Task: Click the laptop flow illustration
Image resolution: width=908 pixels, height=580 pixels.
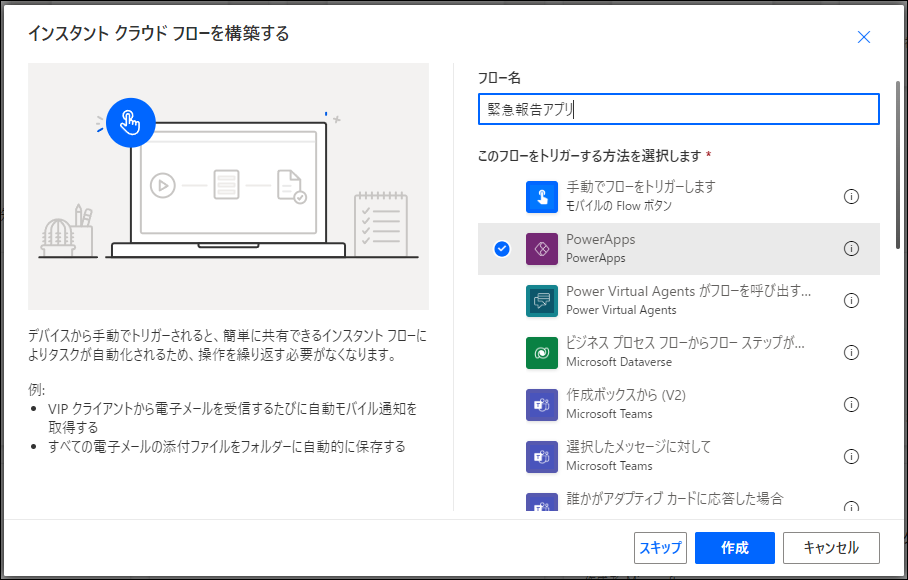Action: click(228, 186)
